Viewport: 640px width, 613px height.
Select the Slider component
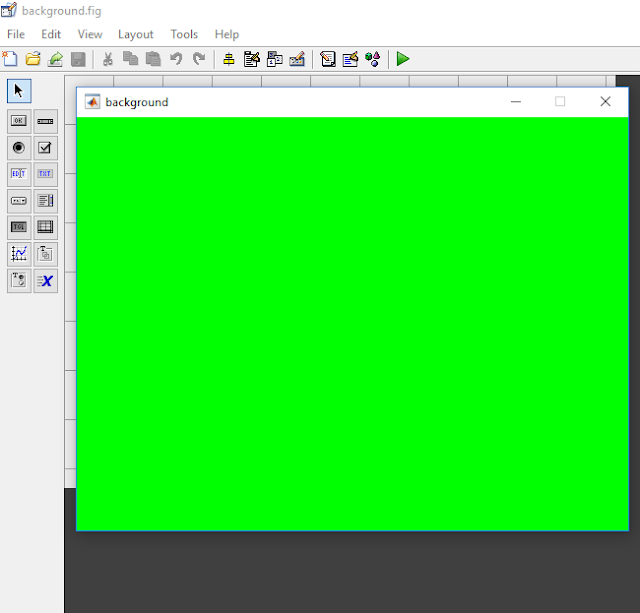pos(45,121)
